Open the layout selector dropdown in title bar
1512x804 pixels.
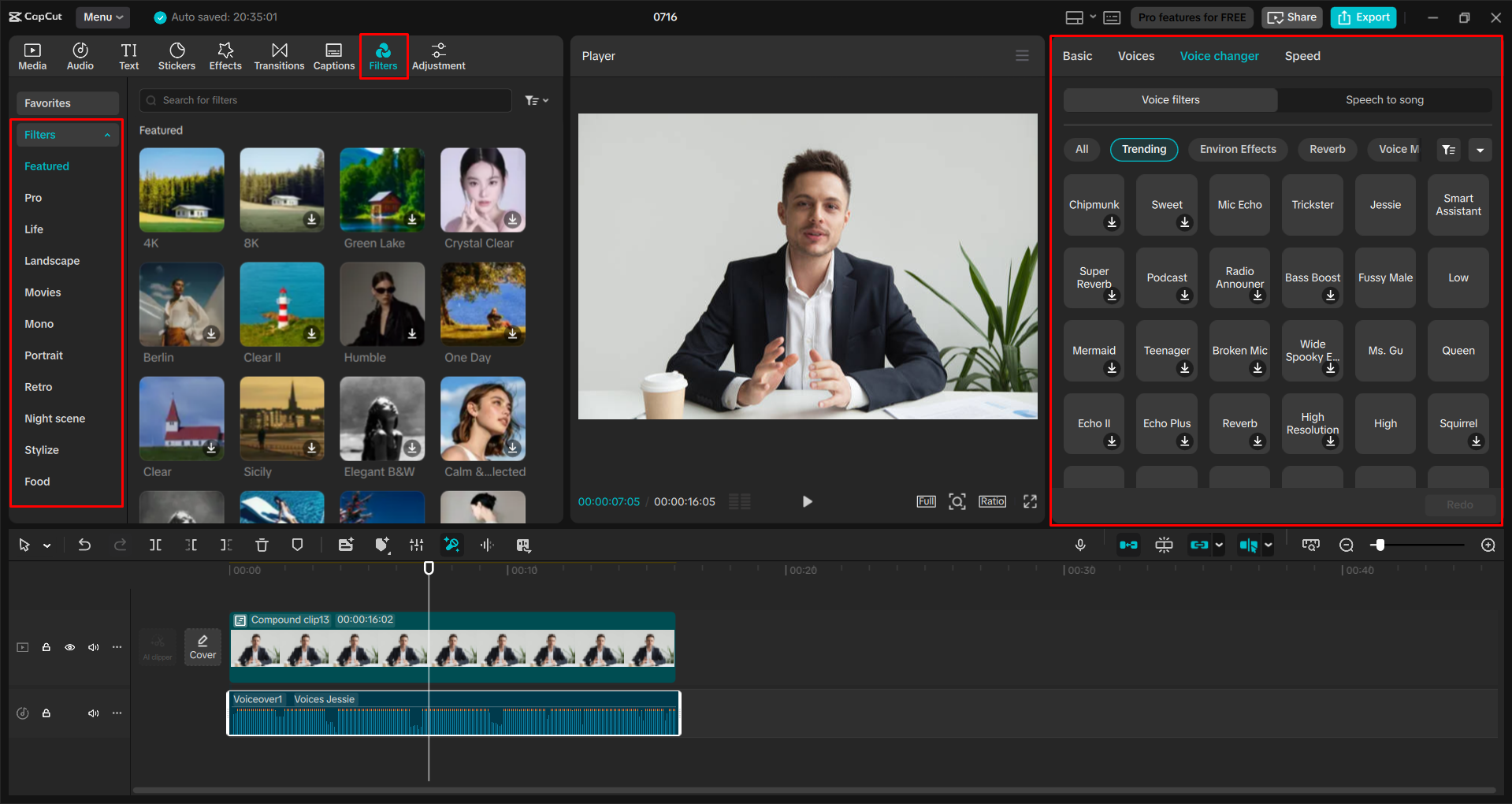(1080, 17)
